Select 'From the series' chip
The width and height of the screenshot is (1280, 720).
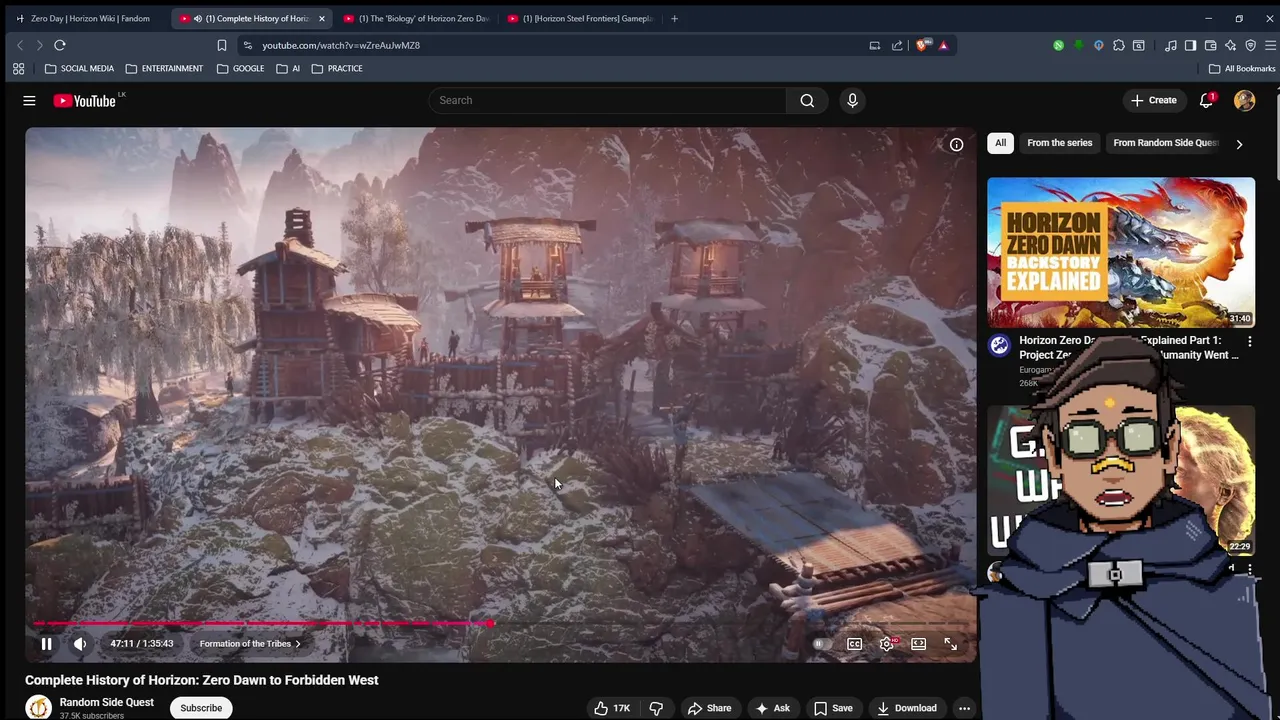[1059, 143]
